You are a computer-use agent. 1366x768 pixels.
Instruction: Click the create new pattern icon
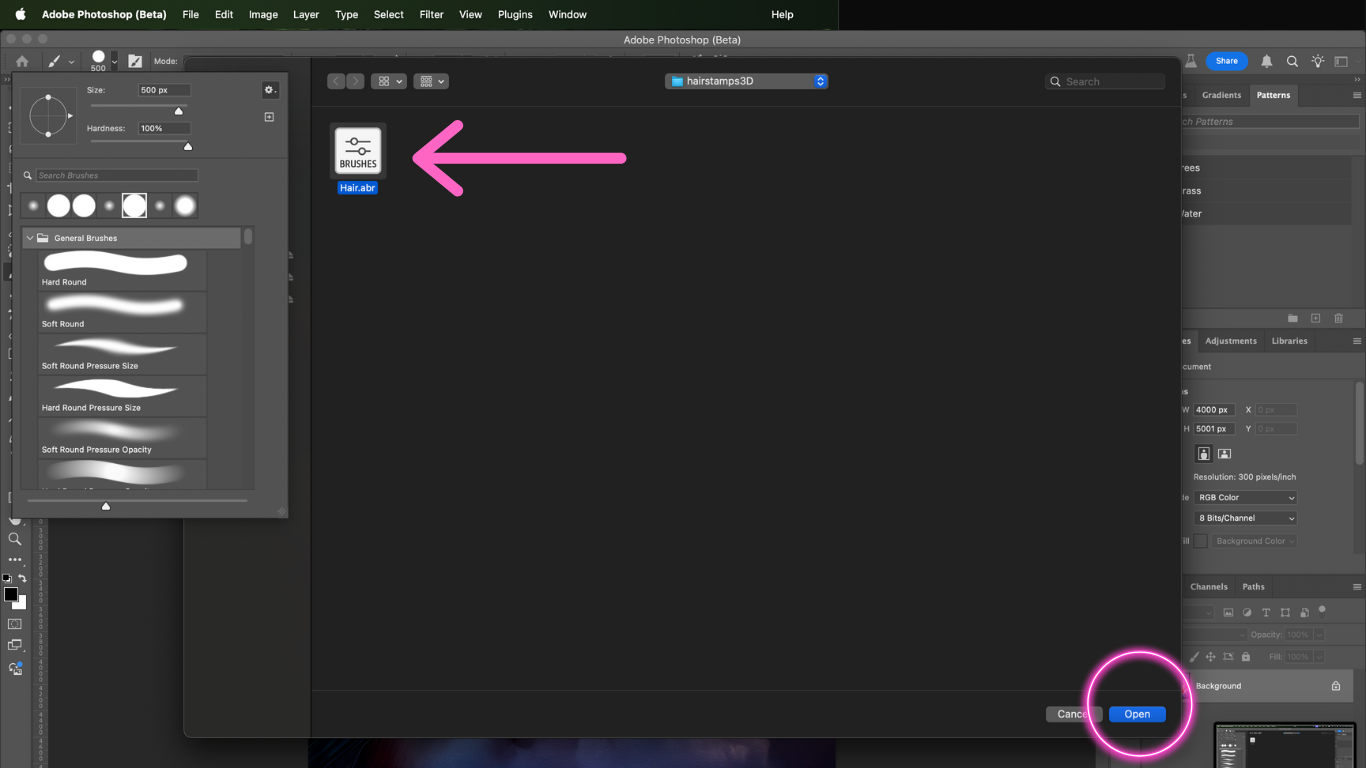pos(1316,318)
